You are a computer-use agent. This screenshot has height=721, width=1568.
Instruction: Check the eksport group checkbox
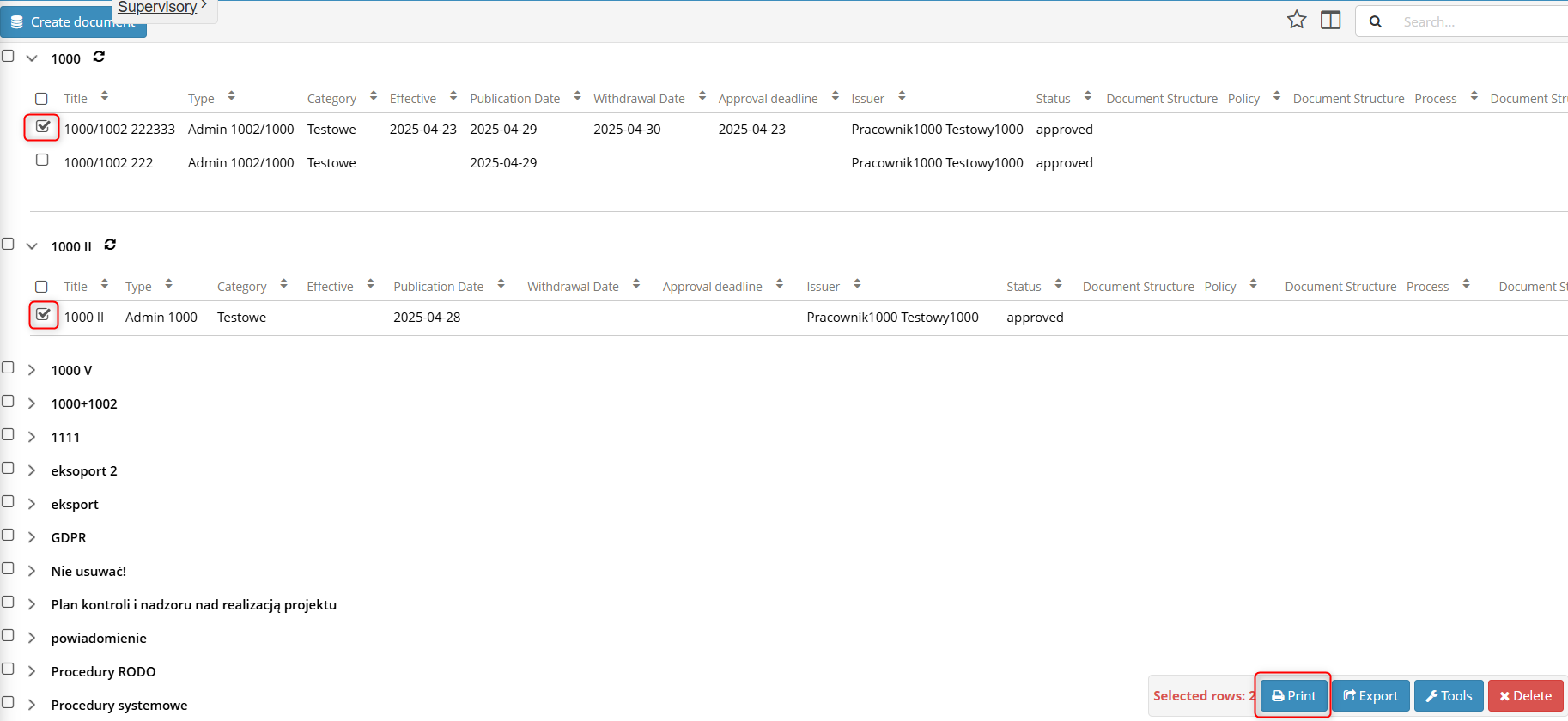(x=8, y=501)
